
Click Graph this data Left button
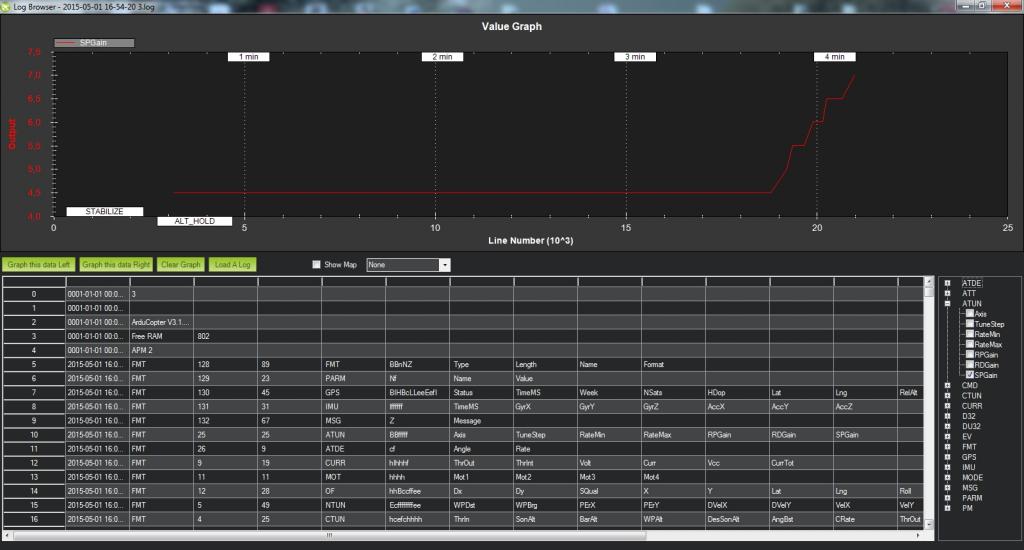tap(39, 265)
